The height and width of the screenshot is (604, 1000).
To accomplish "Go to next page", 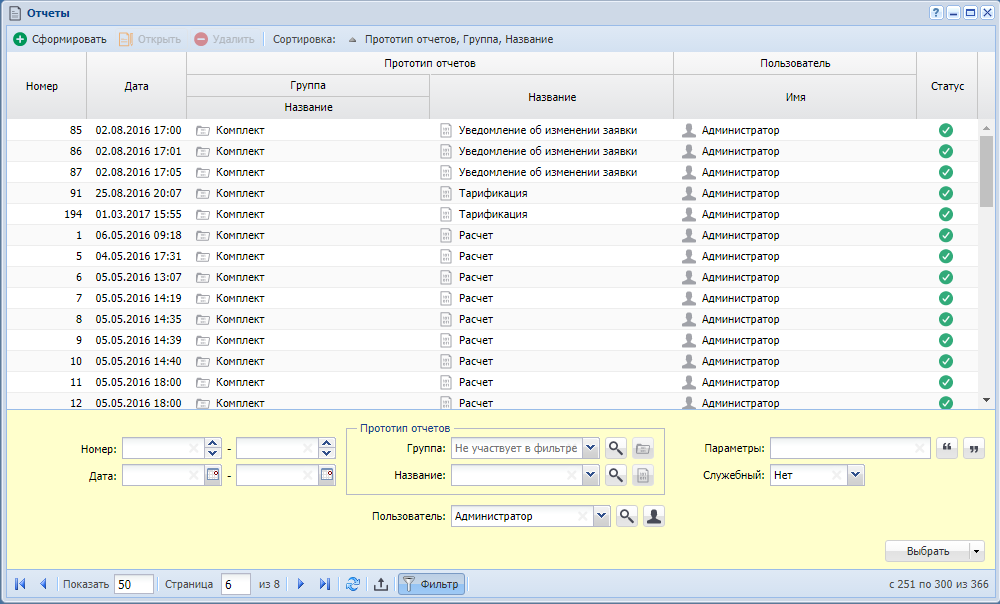I will tap(301, 584).
